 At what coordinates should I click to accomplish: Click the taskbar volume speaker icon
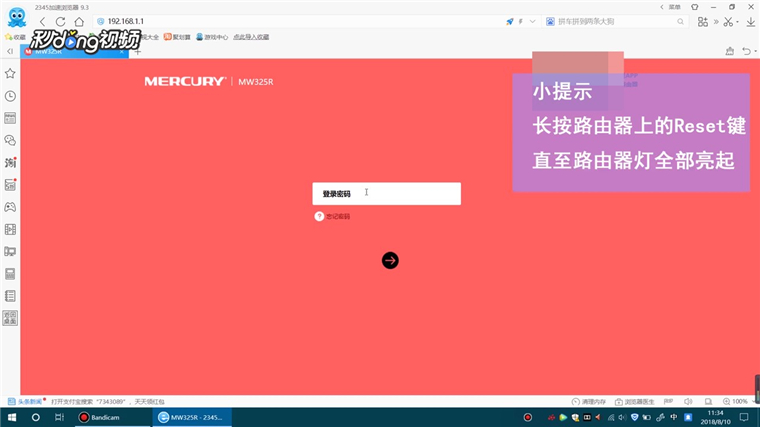(x=622, y=417)
